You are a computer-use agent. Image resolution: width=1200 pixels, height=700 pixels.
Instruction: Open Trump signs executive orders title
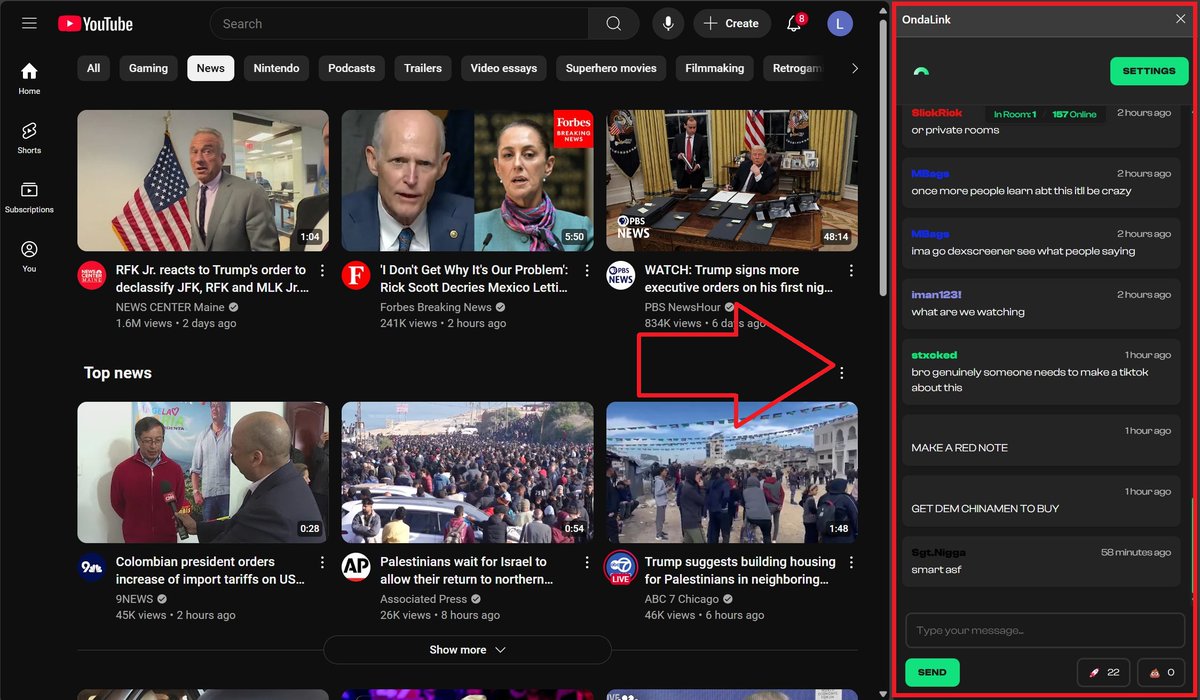[739, 279]
